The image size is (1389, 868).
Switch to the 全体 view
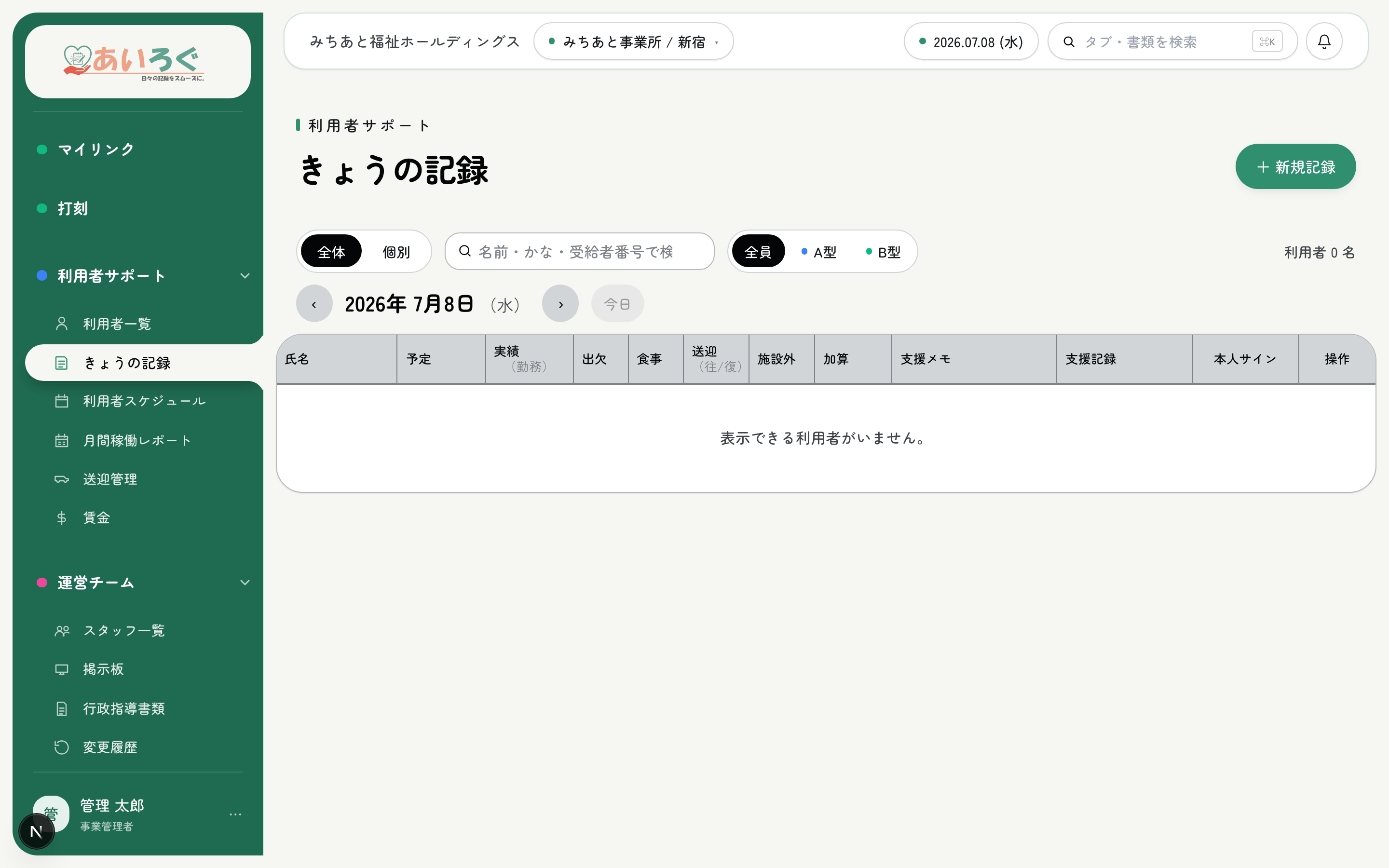point(331,251)
